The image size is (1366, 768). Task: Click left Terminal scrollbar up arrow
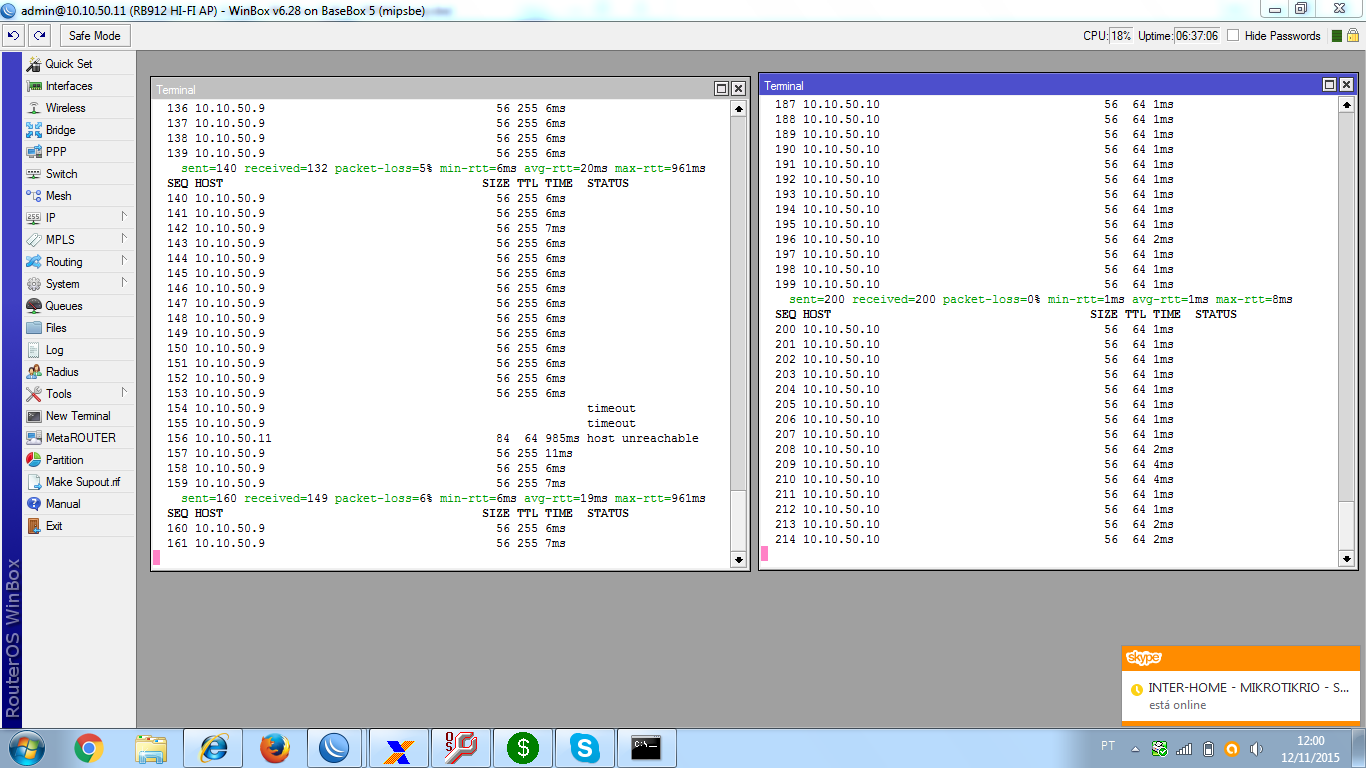click(x=739, y=108)
